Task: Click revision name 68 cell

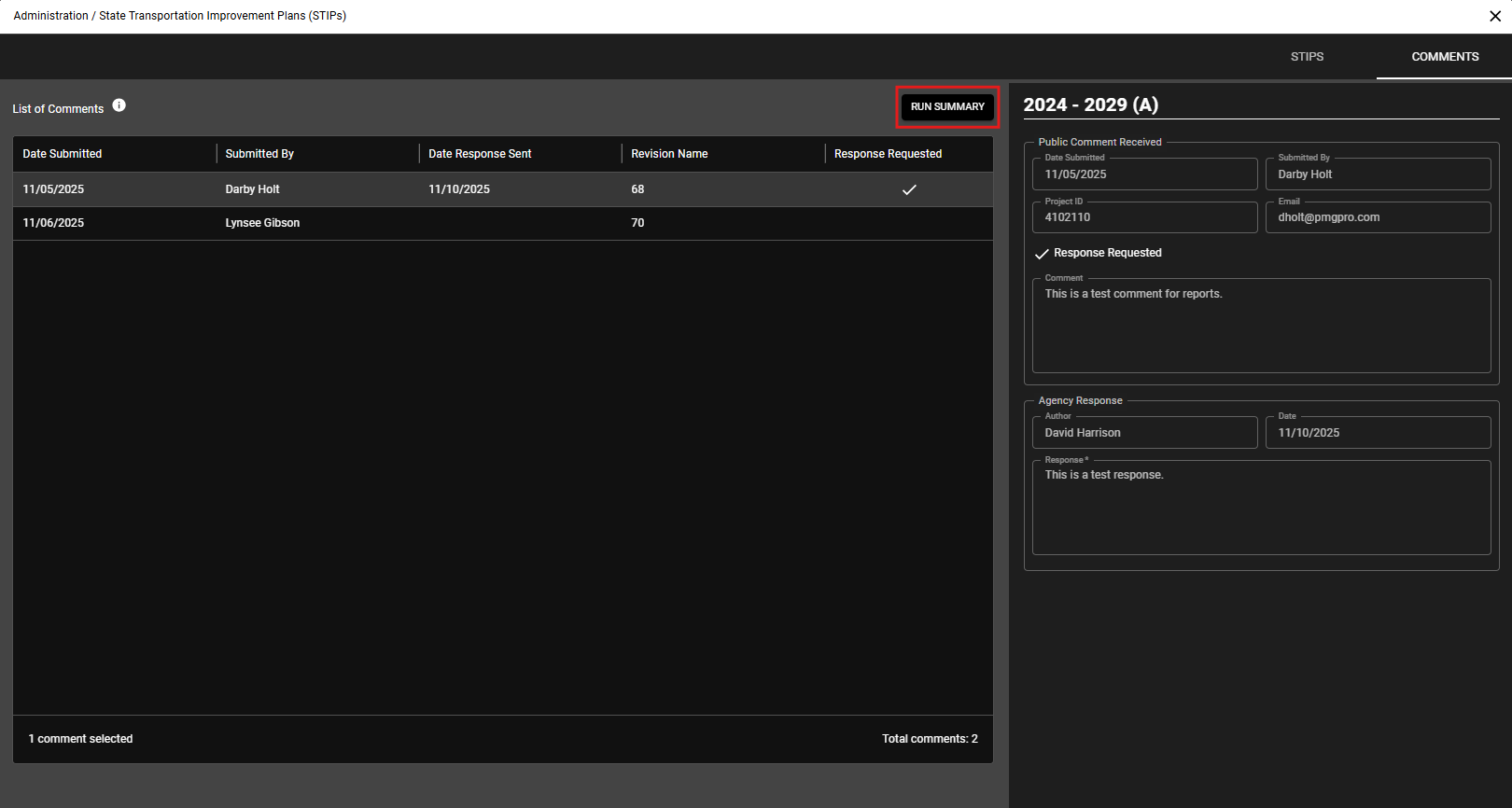Action: pos(637,189)
